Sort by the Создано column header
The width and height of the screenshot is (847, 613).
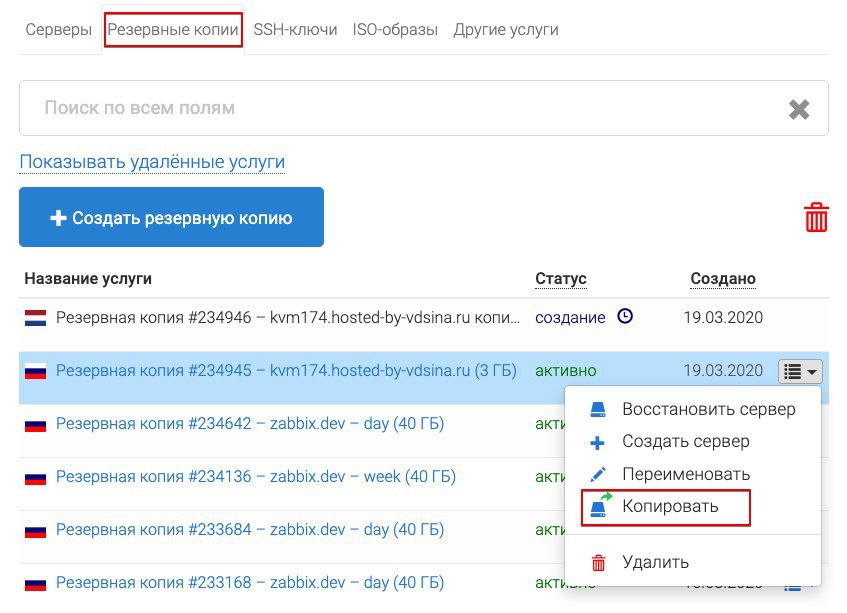[x=723, y=279]
